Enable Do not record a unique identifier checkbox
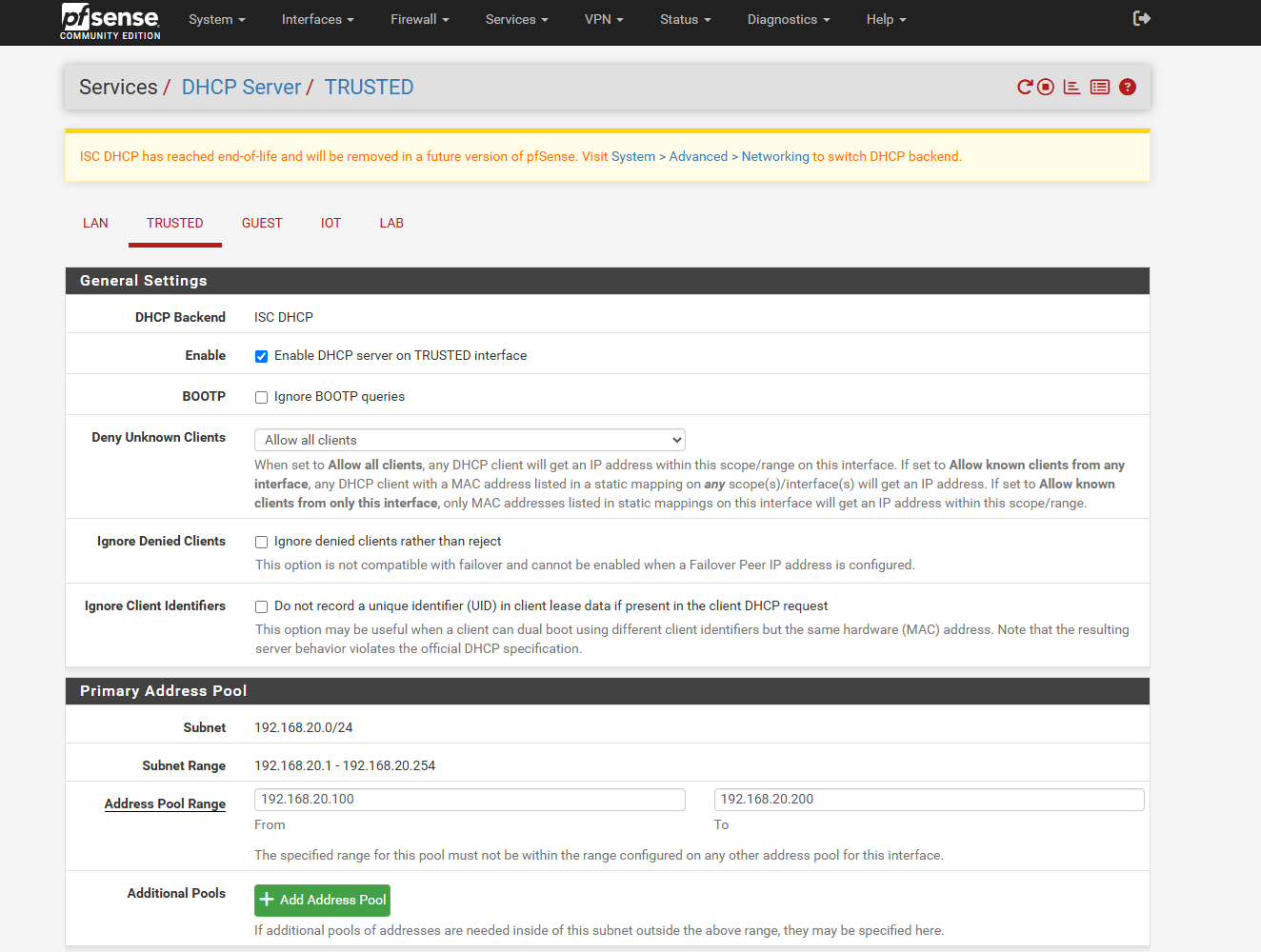 point(261,606)
